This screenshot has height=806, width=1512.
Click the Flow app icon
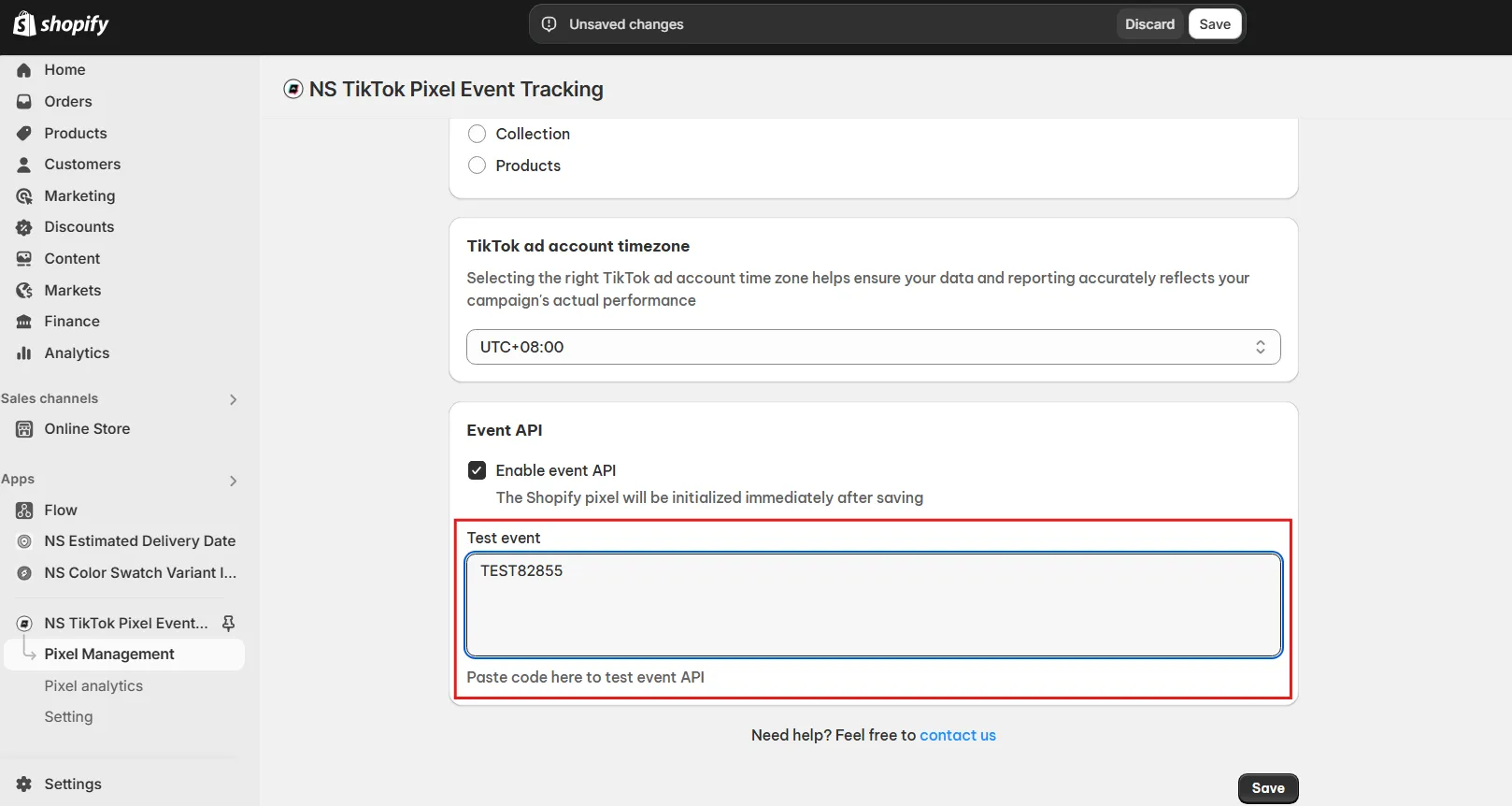[x=24, y=511]
